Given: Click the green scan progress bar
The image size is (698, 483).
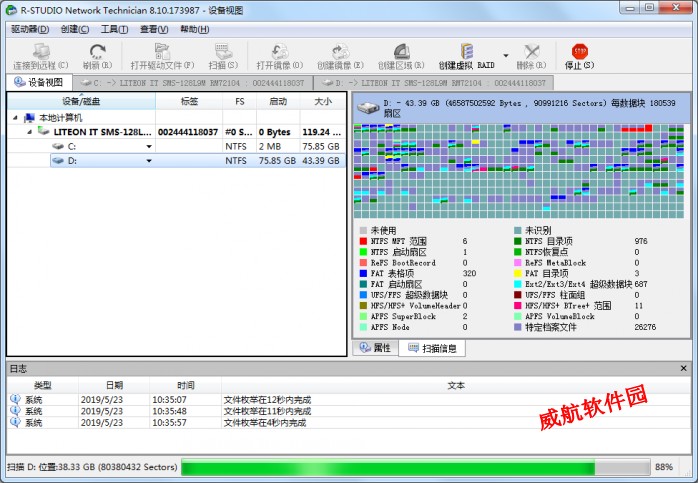Looking at the screenshot, I should (x=416, y=467).
